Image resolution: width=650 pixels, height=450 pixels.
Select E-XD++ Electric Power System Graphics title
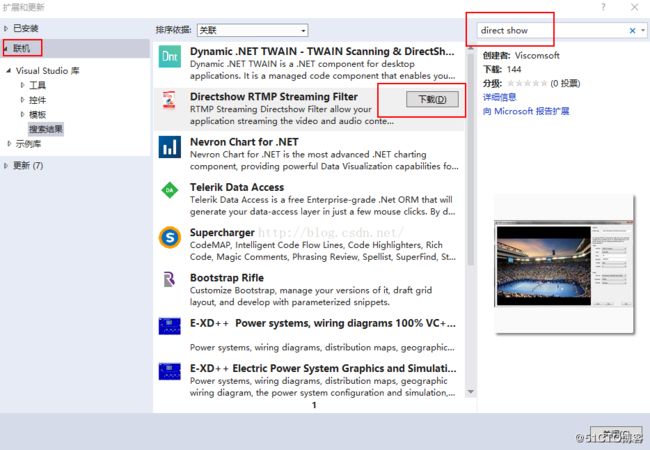[x=323, y=368]
